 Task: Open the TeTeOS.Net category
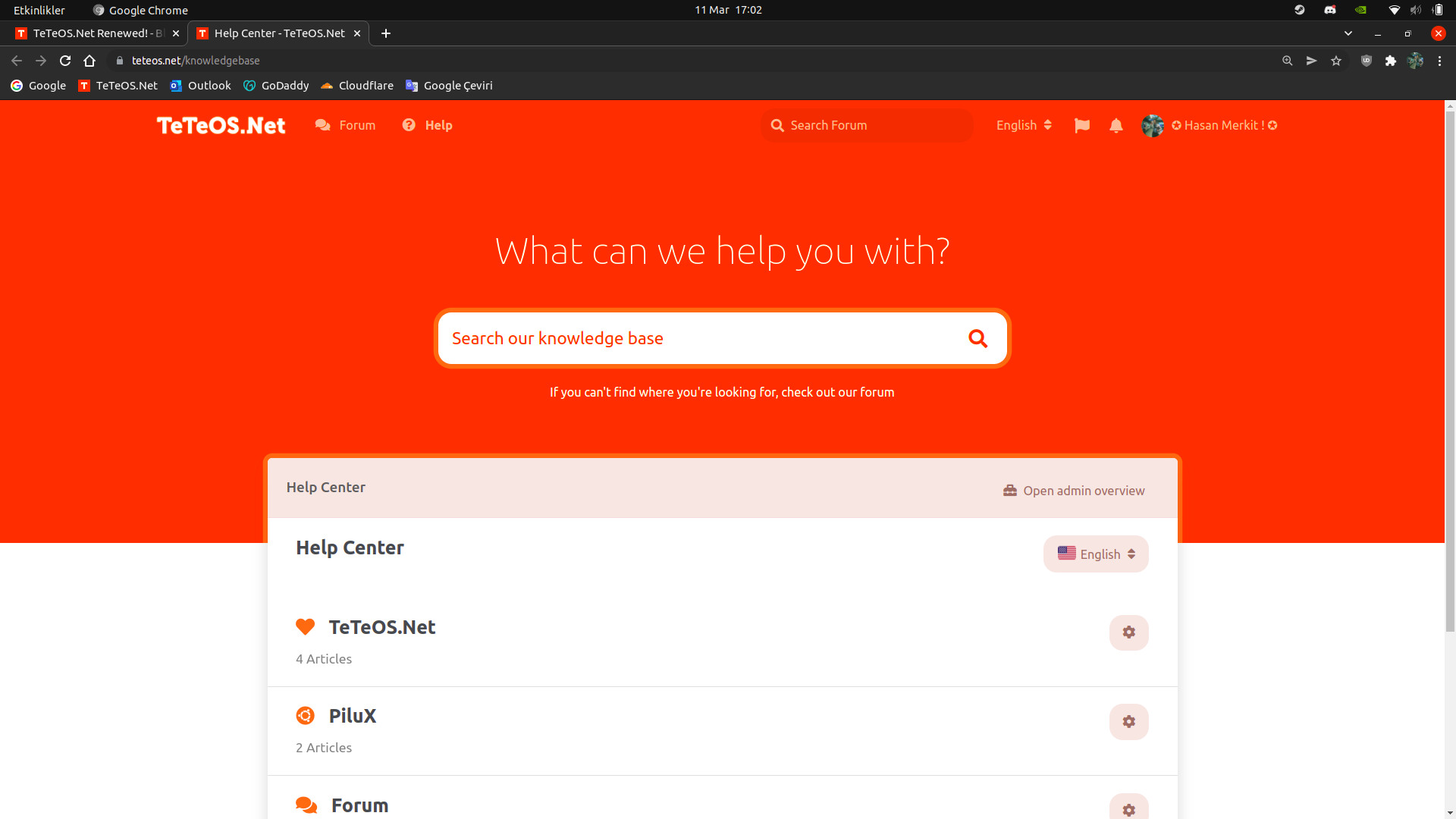381,627
